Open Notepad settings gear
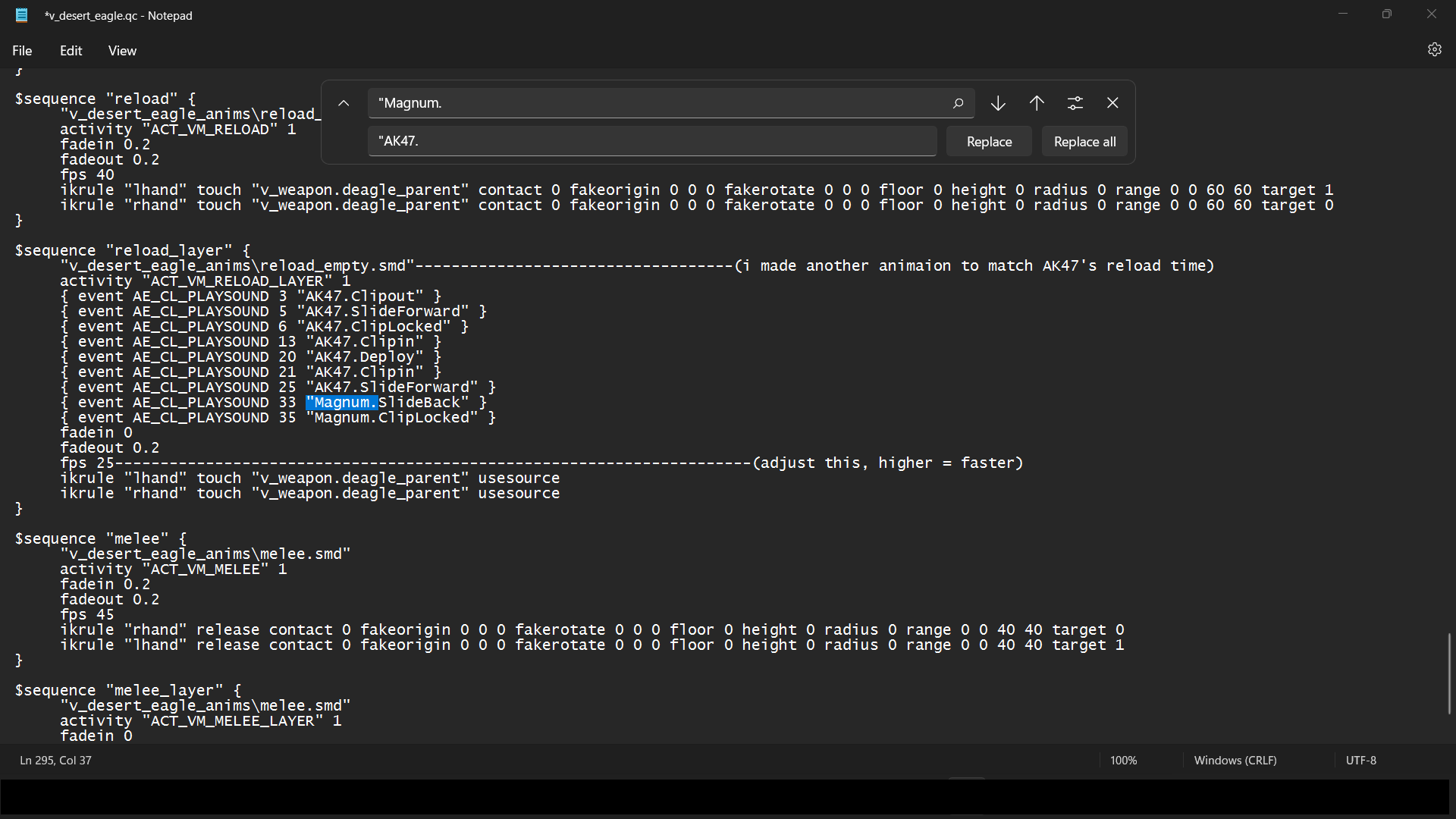The width and height of the screenshot is (1456, 819). click(1434, 50)
